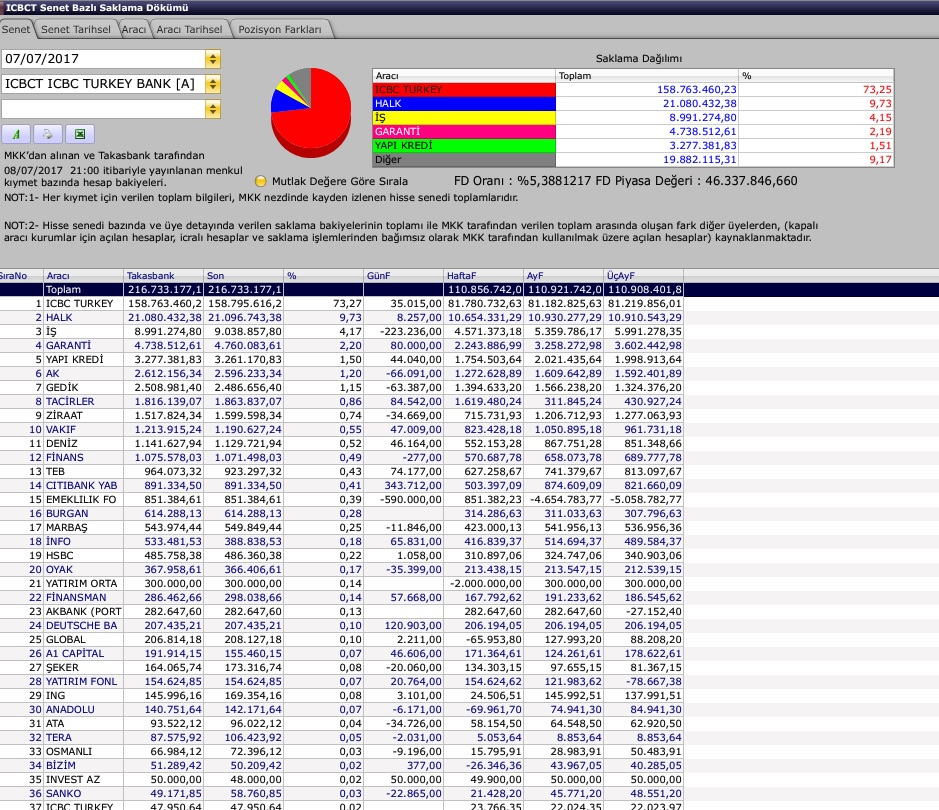The height and width of the screenshot is (810, 939).
Task: Open the Aracı tab
Action: (x=134, y=29)
